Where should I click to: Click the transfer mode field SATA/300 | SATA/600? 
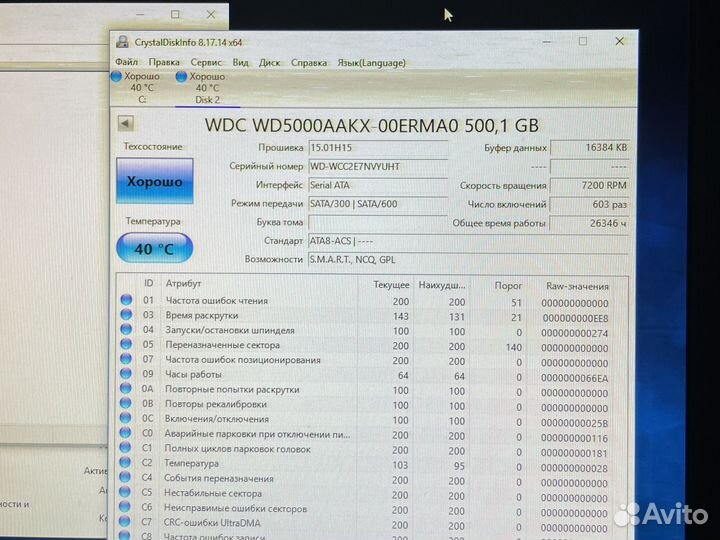(x=378, y=204)
